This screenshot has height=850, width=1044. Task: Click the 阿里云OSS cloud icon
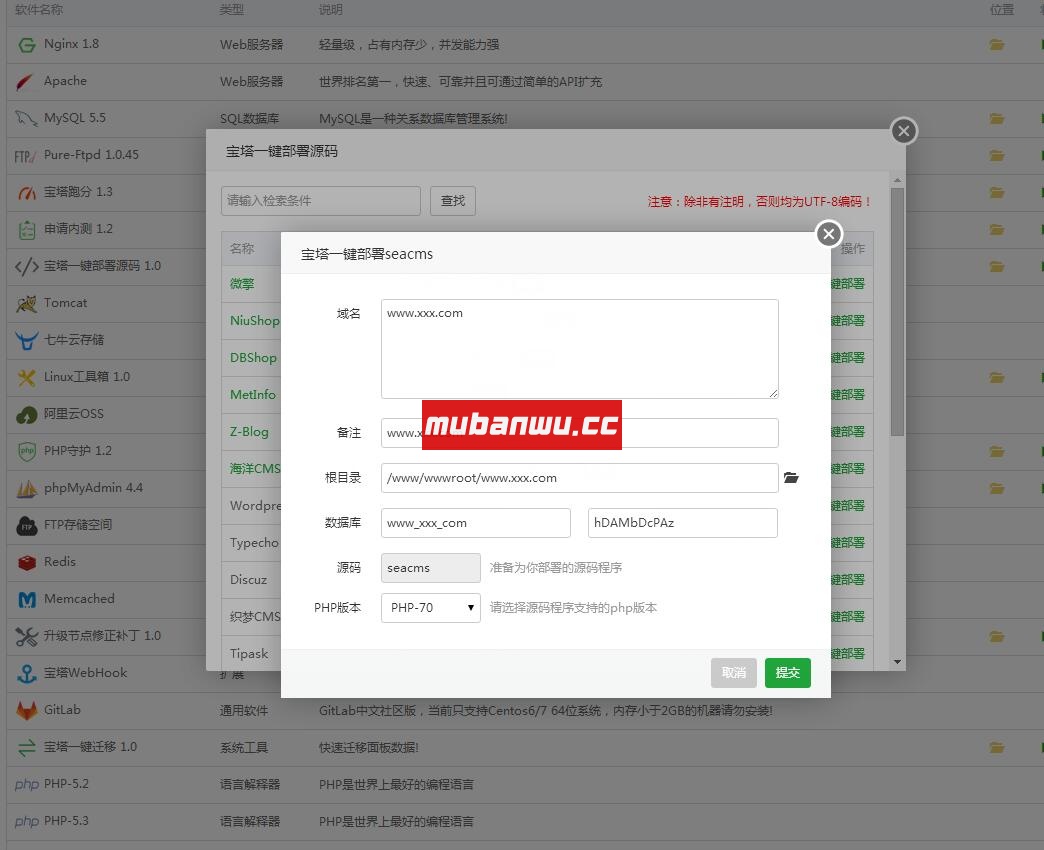coord(27,415)
